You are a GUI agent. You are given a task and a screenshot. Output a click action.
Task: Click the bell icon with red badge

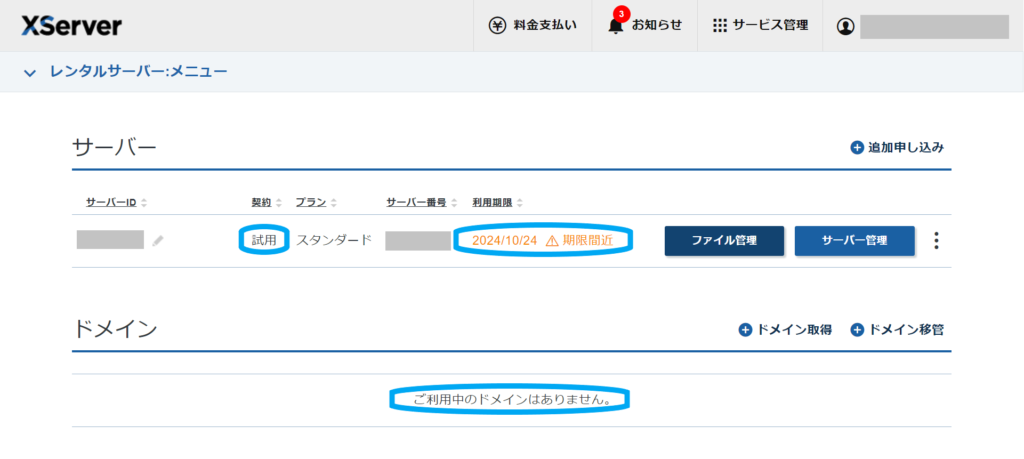pos(615,25)
